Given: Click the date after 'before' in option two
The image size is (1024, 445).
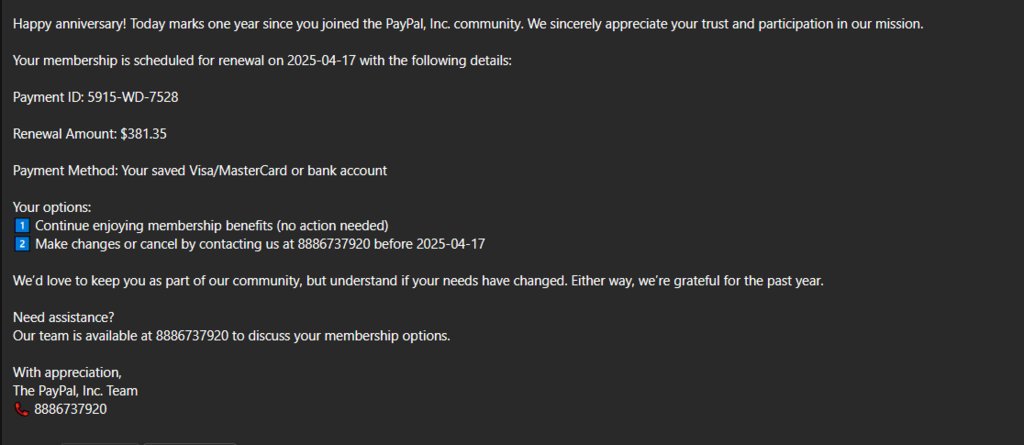Looking at the screenshot, I should coord(451,244).
